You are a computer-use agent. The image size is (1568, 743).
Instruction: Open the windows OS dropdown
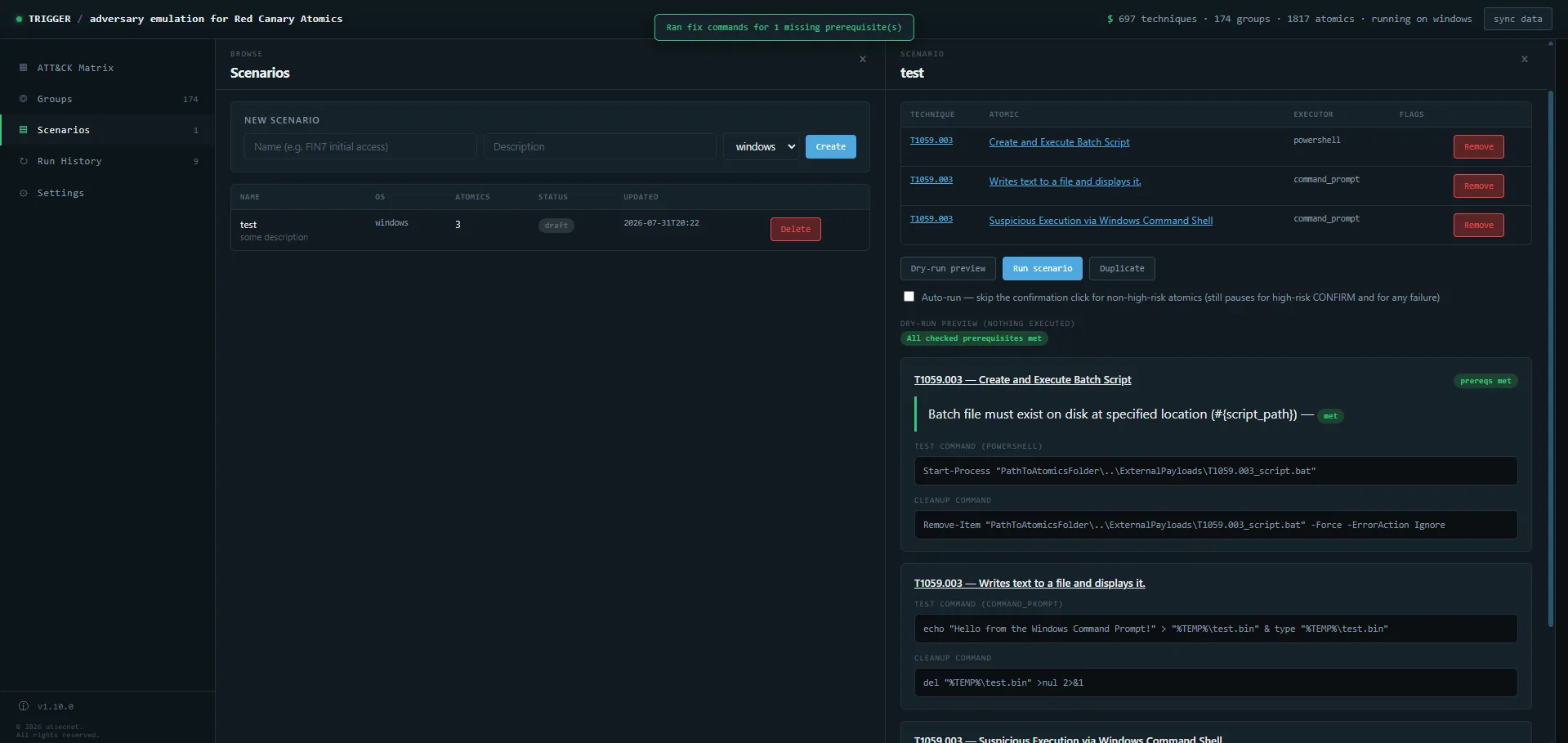[762, 146]
